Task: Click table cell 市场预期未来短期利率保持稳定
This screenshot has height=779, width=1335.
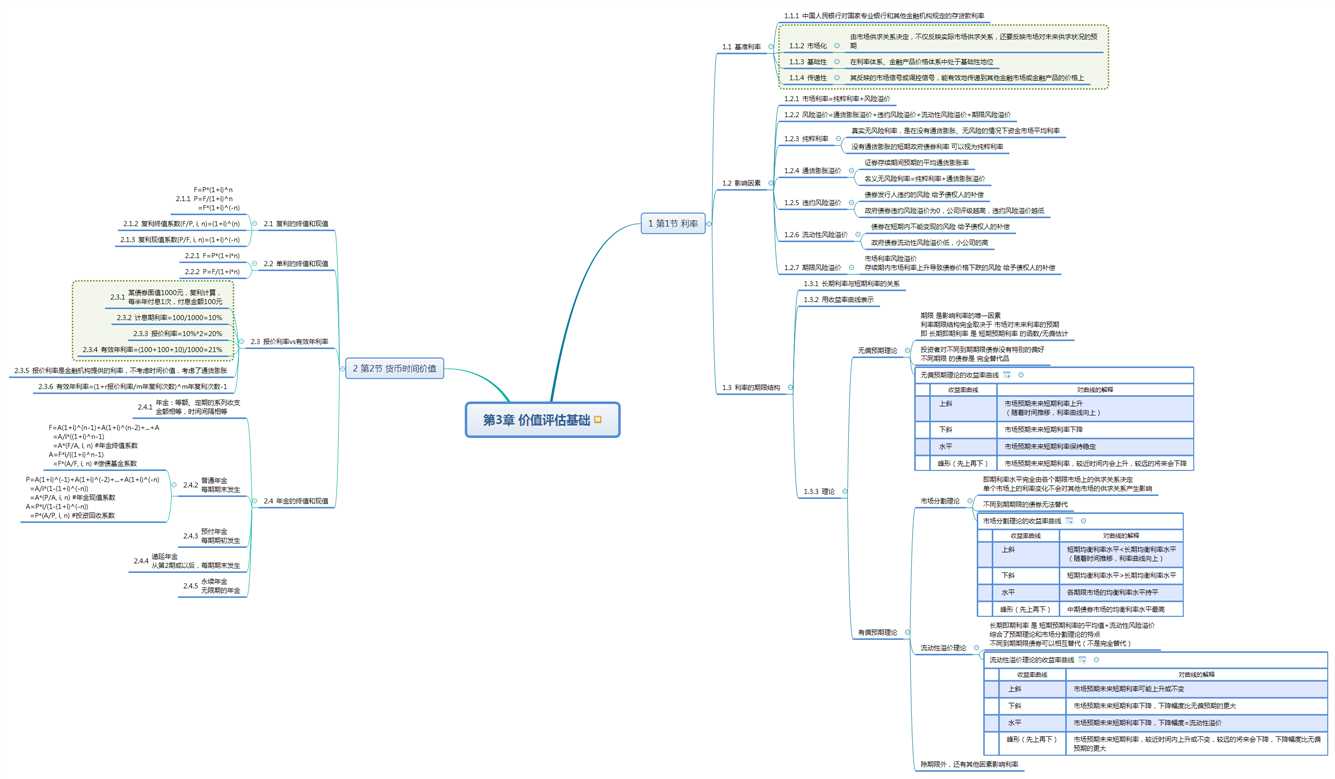Action: click(x=1096, y=446)
